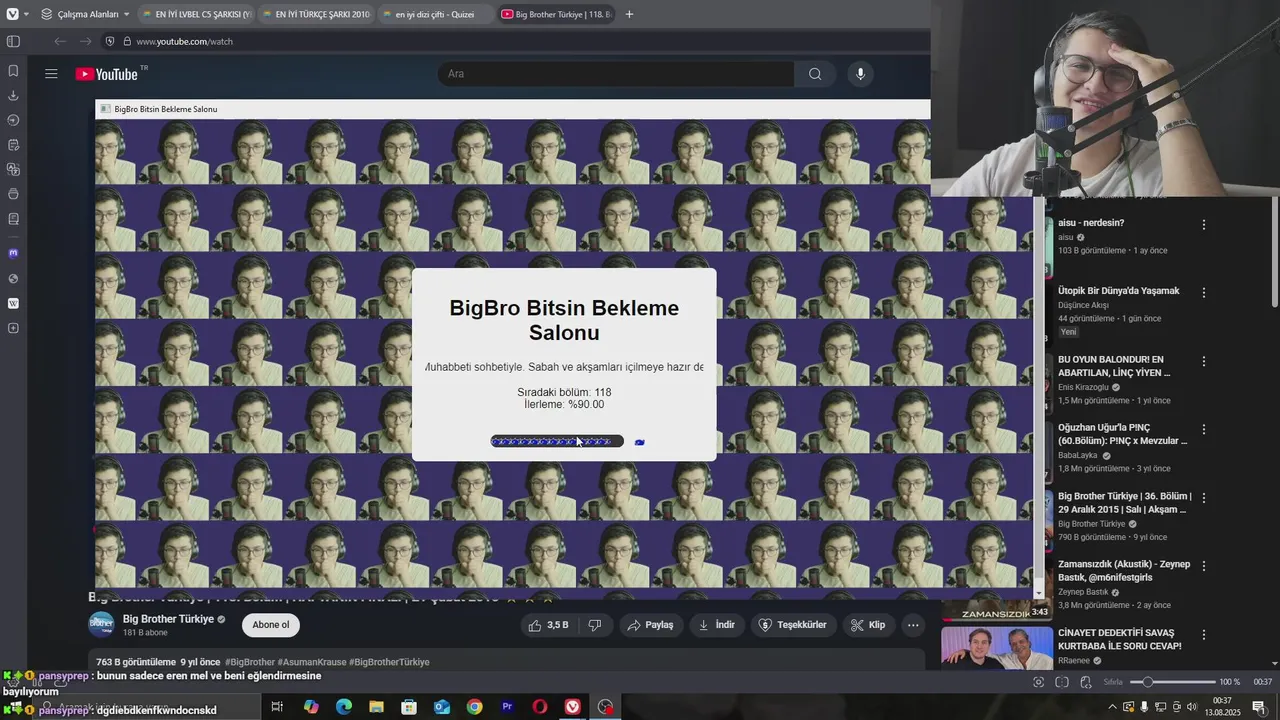
Task: Focus the www.youtube.com/watch address field
Action: (184, 41)
